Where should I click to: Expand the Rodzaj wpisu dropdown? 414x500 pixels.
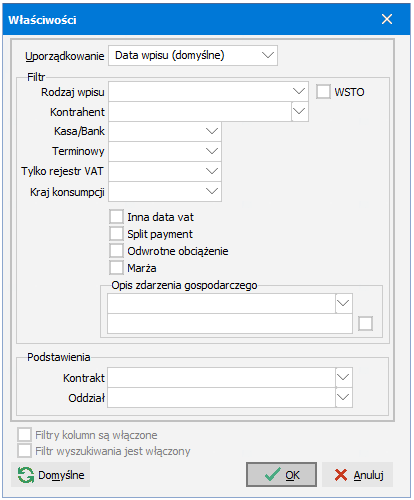[299, 91]
